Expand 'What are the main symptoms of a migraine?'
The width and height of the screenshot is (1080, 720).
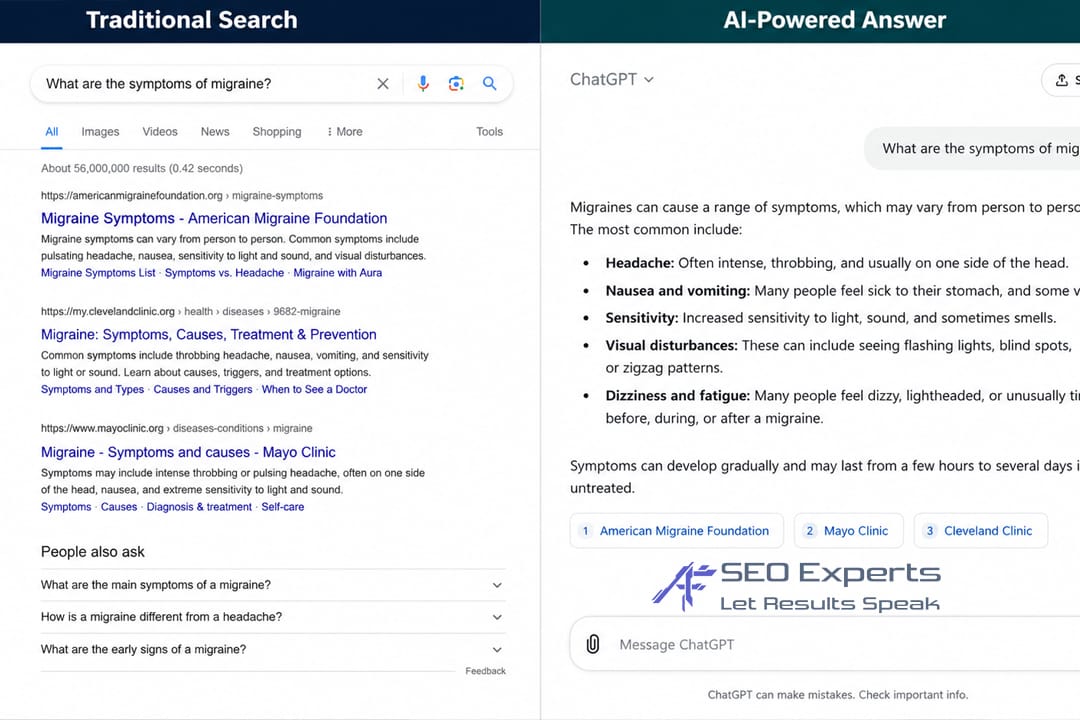click(x=273, y=585)
